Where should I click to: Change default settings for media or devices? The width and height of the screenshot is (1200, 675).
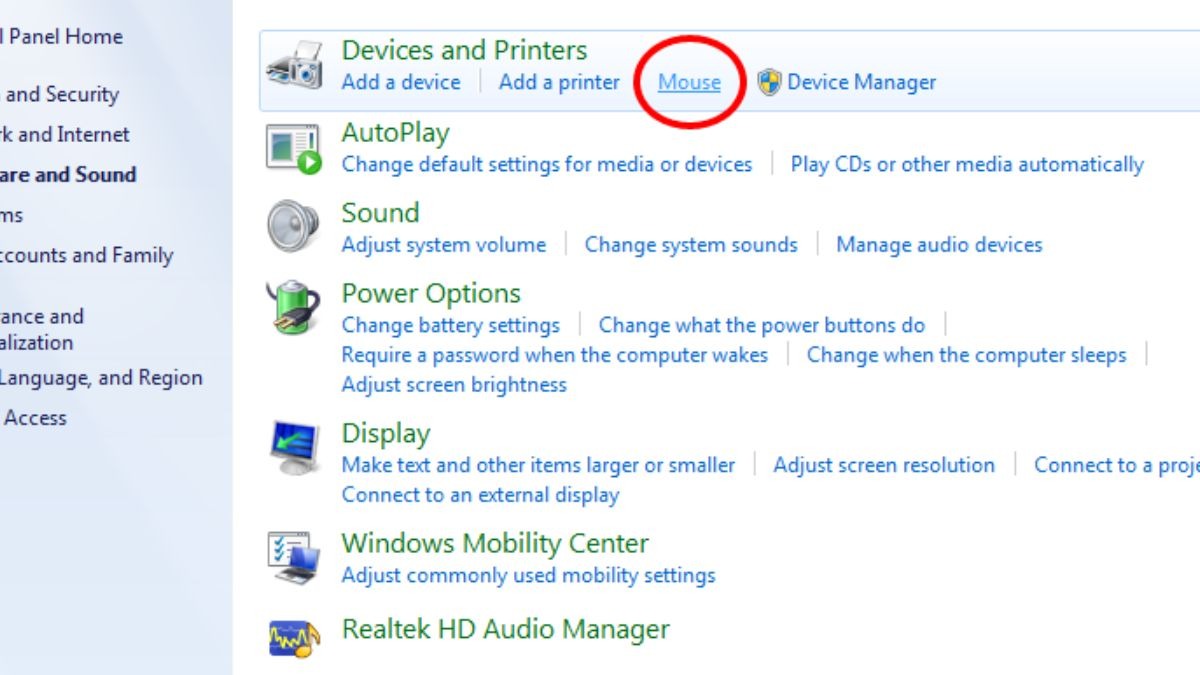click(x=547, y=164)
